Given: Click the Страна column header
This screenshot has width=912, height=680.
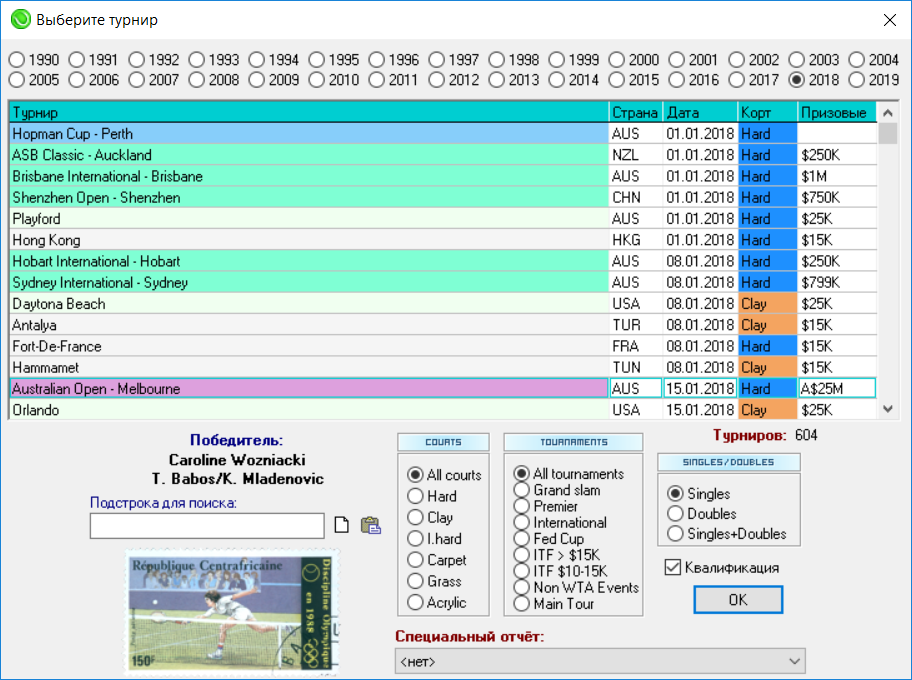Looking at the screenshot, I should click(x=636, y=112).
